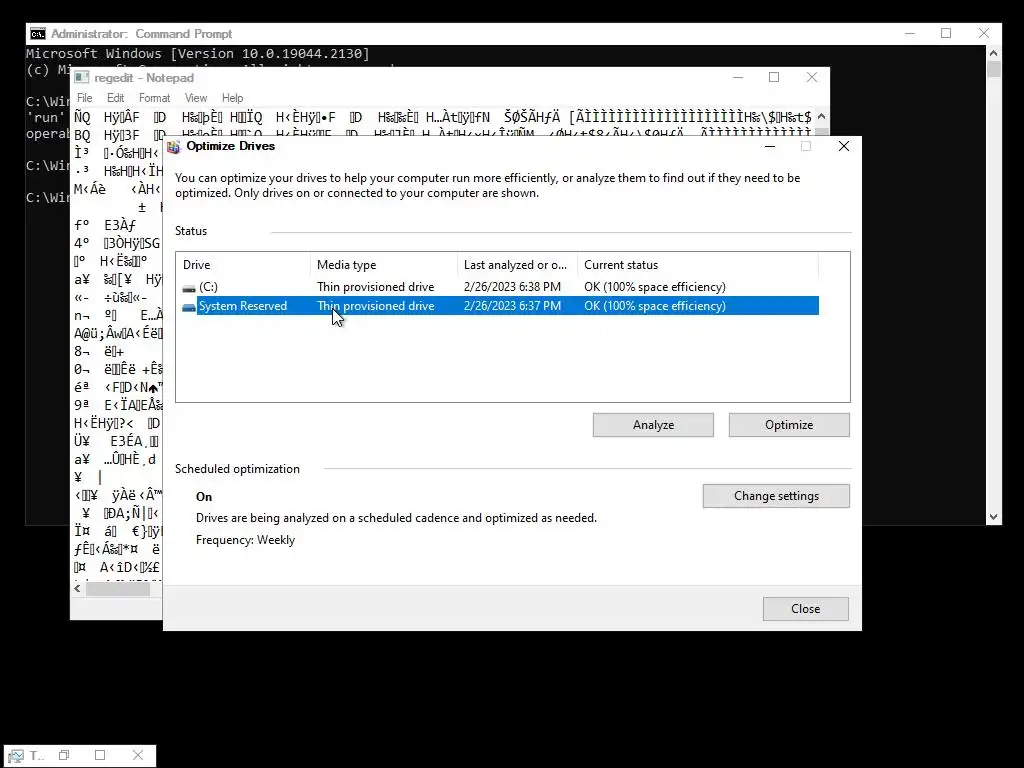Open Change settings for scheduled optimization

point(776,496)
